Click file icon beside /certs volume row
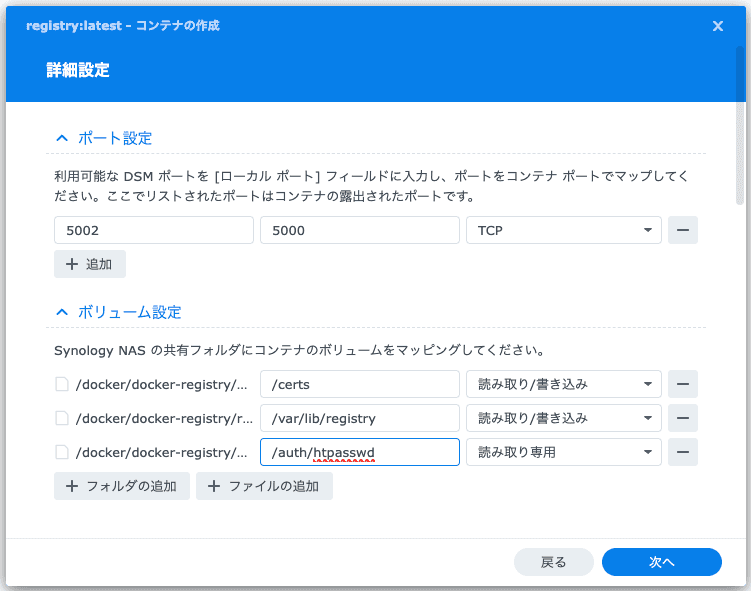The image size is (751, 591). [62, 384]
